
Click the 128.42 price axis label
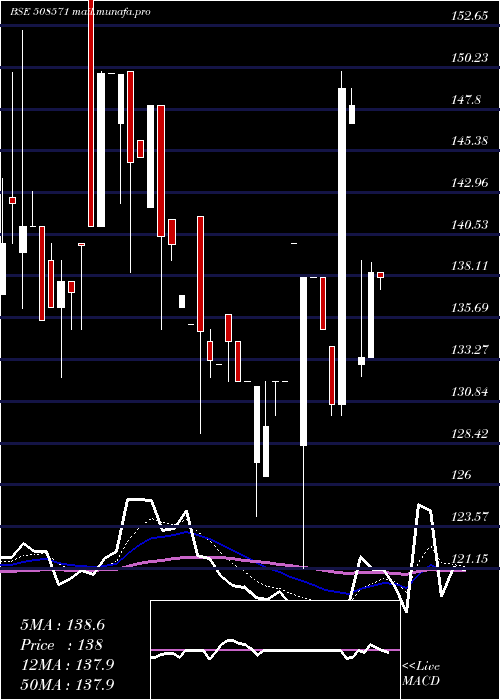tap(468, 433)
